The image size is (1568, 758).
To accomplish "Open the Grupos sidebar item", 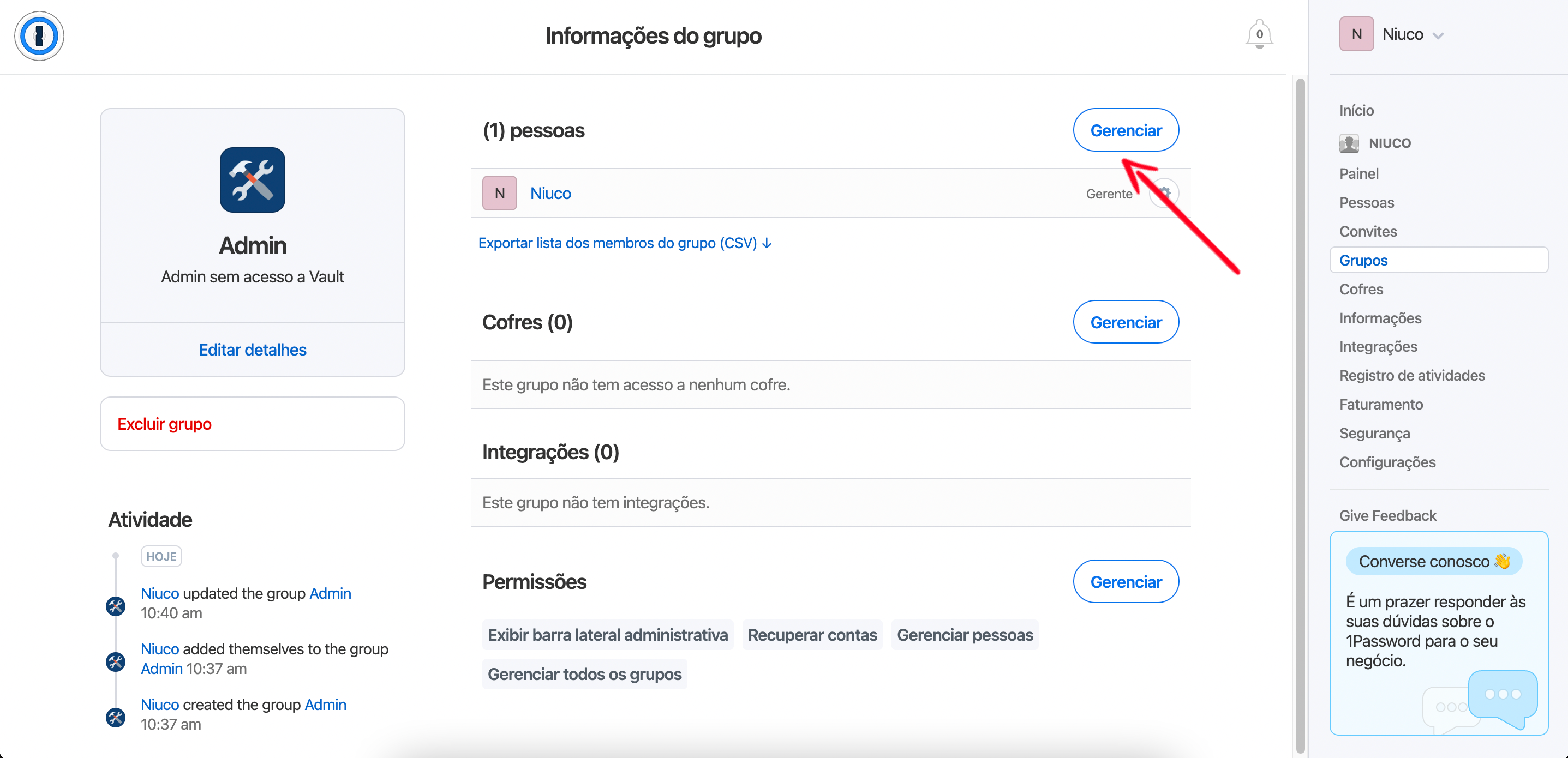I will click(x=1363, y=260).
